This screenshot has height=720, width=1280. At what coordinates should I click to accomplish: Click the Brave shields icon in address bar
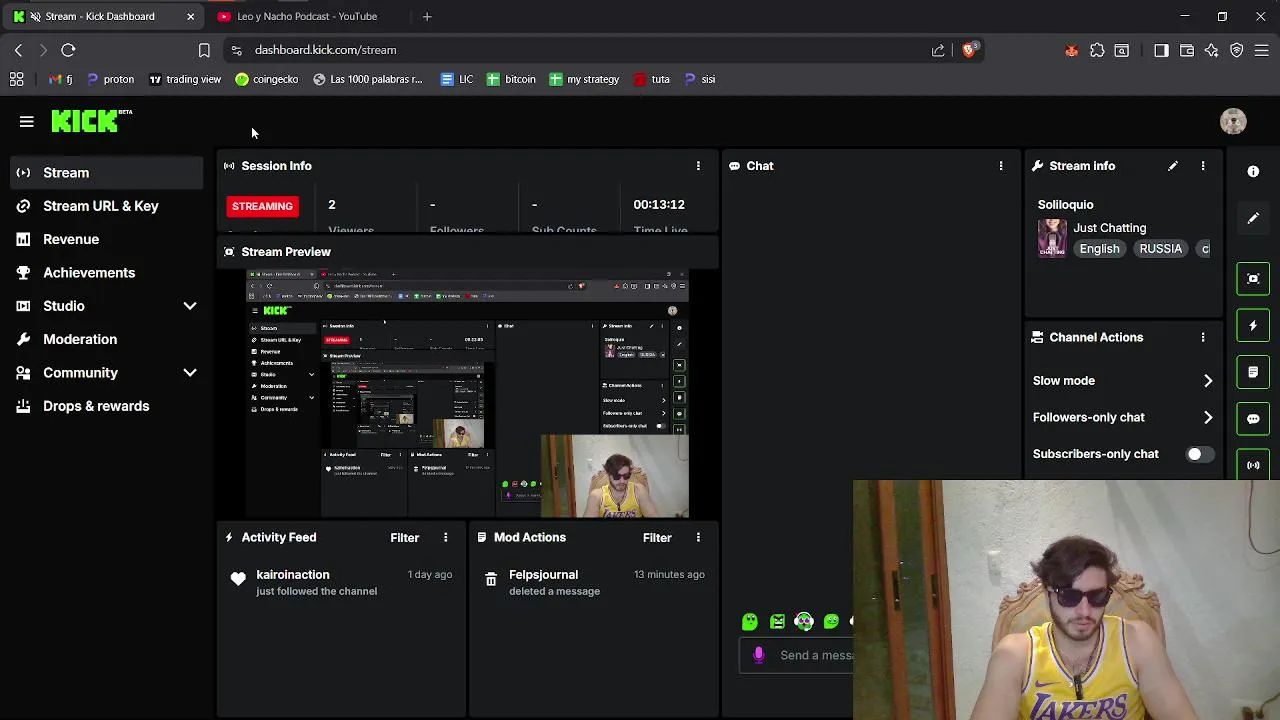coord(969,50)
